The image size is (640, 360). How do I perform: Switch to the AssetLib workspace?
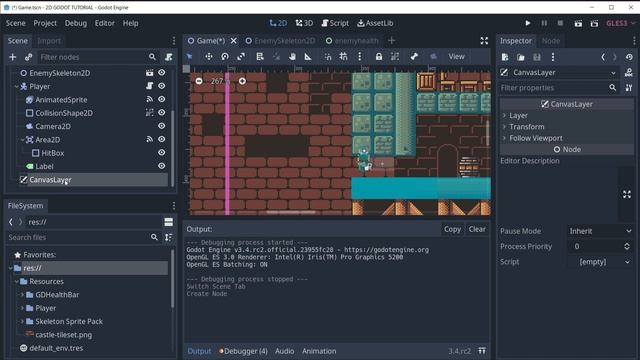pyautogui.click(x=375, y=23)
